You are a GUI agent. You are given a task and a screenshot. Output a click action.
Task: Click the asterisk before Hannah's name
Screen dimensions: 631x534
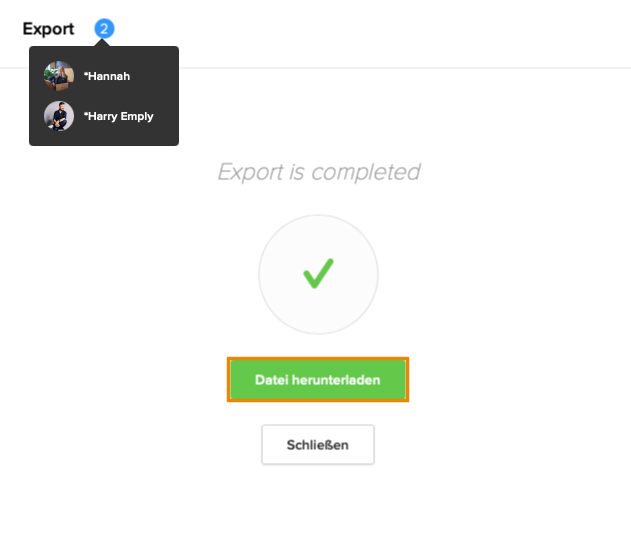(x=85, y=74)
